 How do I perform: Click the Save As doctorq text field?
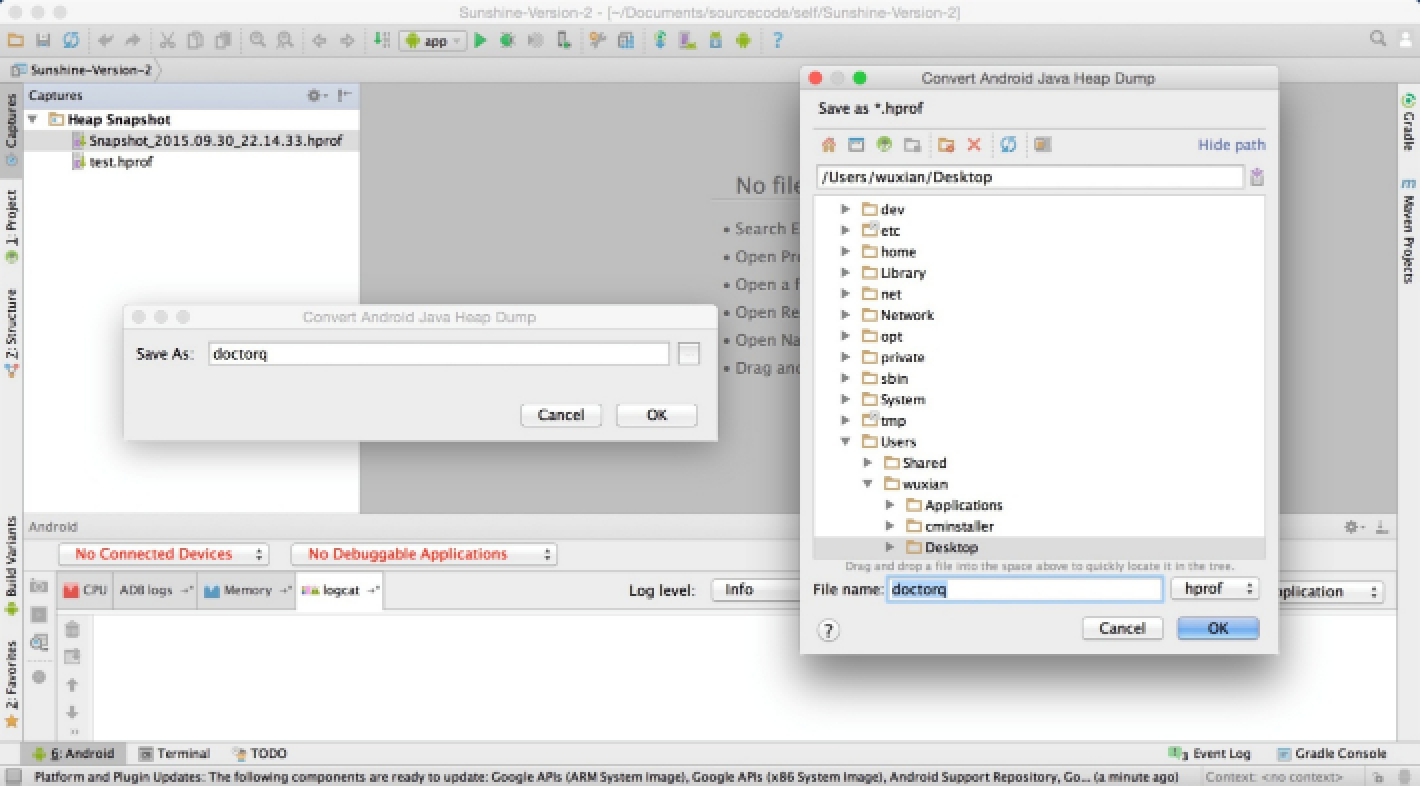(x=439, y=354)
